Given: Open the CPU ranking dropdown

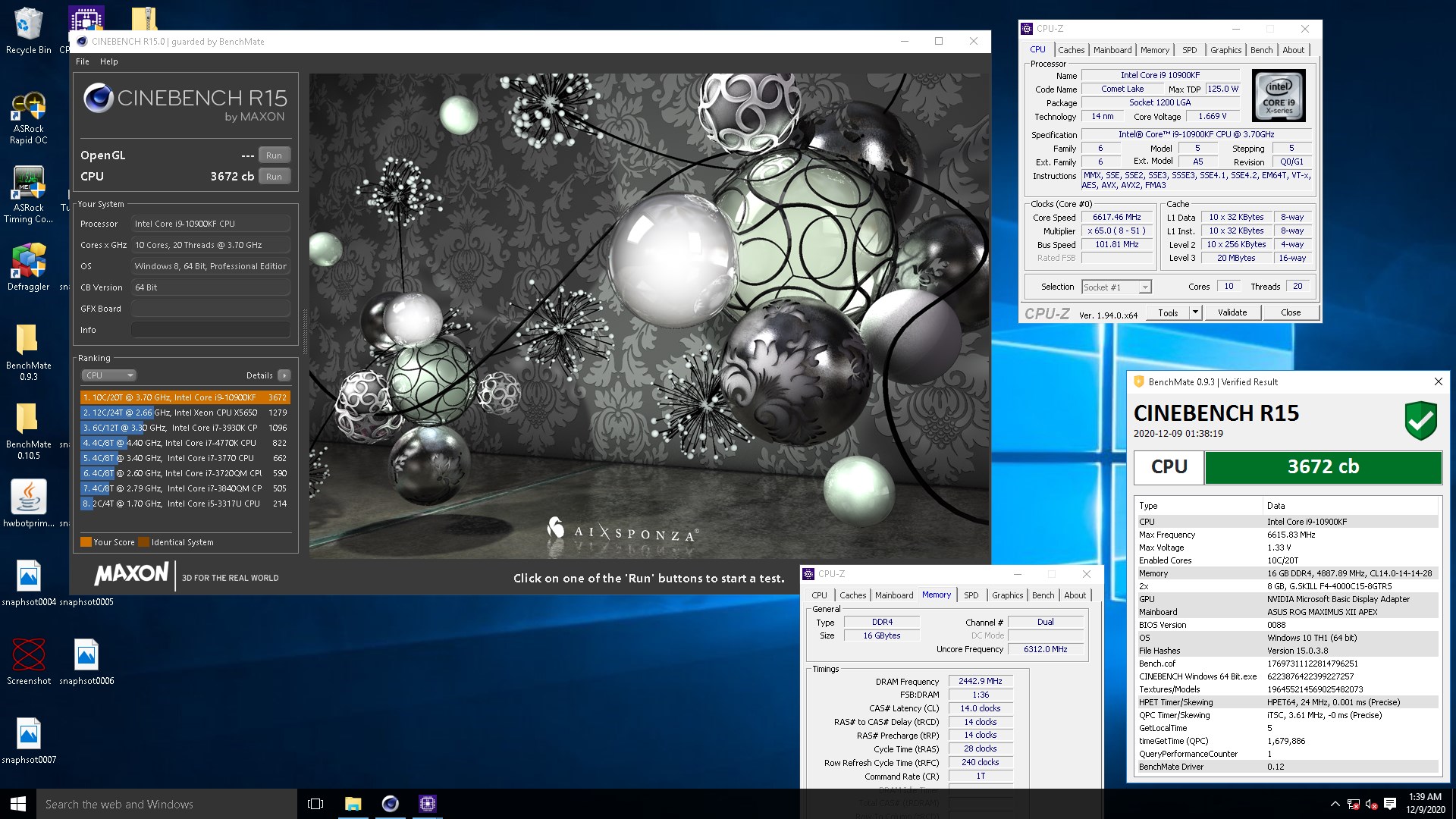Looking at the screenshot, I should coord(108,375).
